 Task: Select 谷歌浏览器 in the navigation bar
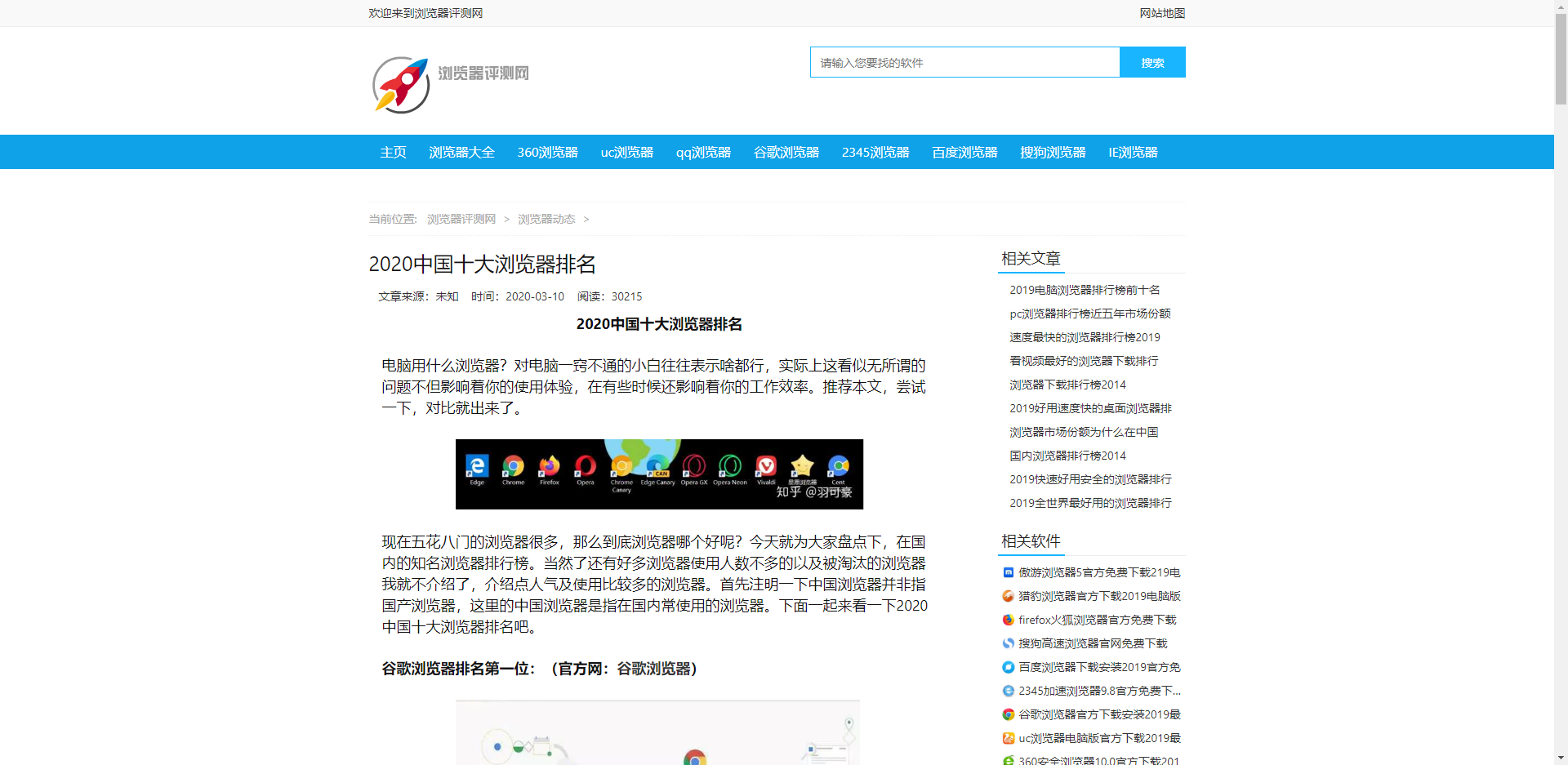pyautogui.click(x=786, y=152)
